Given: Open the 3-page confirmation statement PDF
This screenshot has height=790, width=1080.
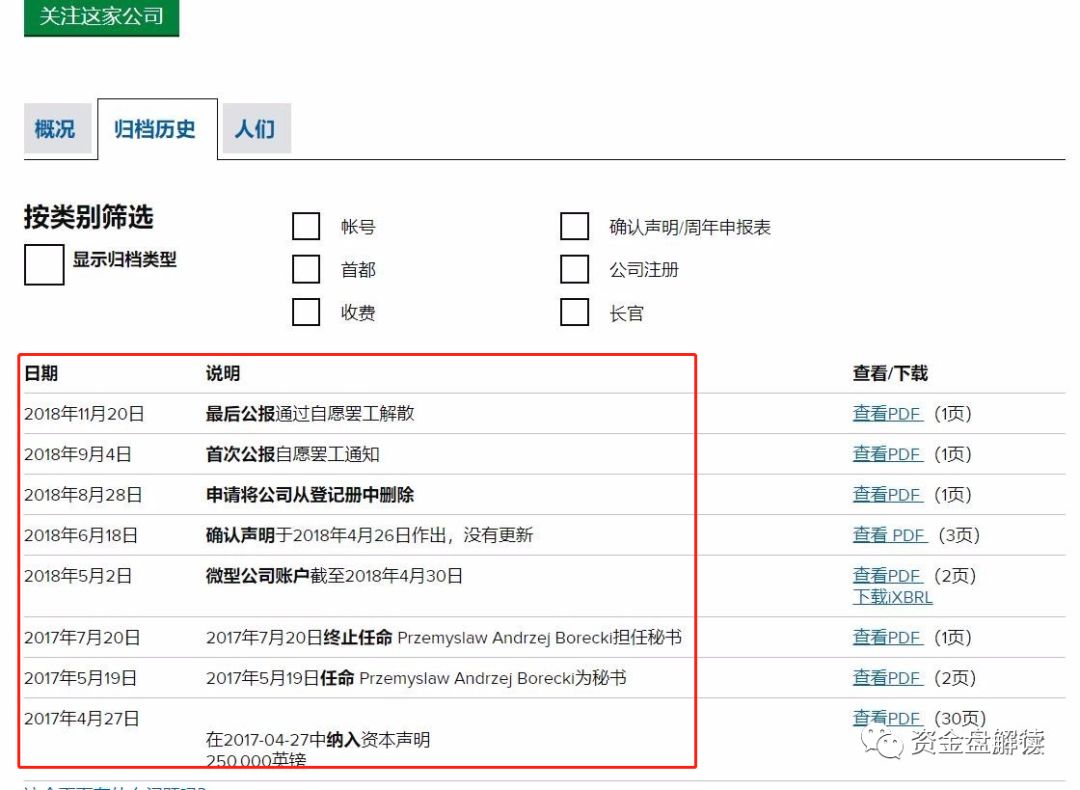Looking at the screenshot, I should (889, 535).
